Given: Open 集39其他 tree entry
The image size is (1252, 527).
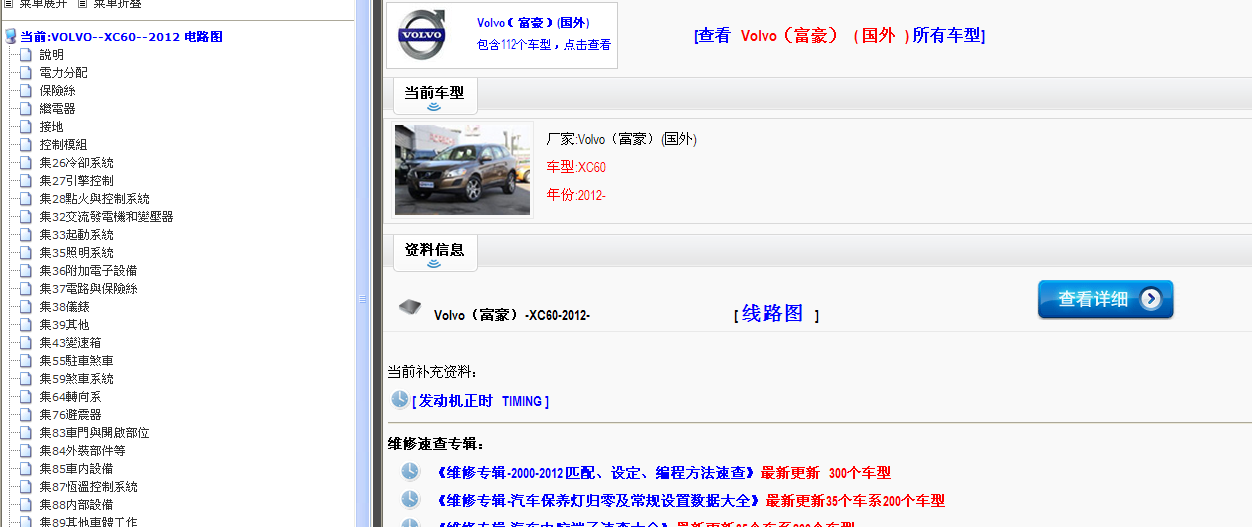Looking at the screenshot, I should (64, 325).
